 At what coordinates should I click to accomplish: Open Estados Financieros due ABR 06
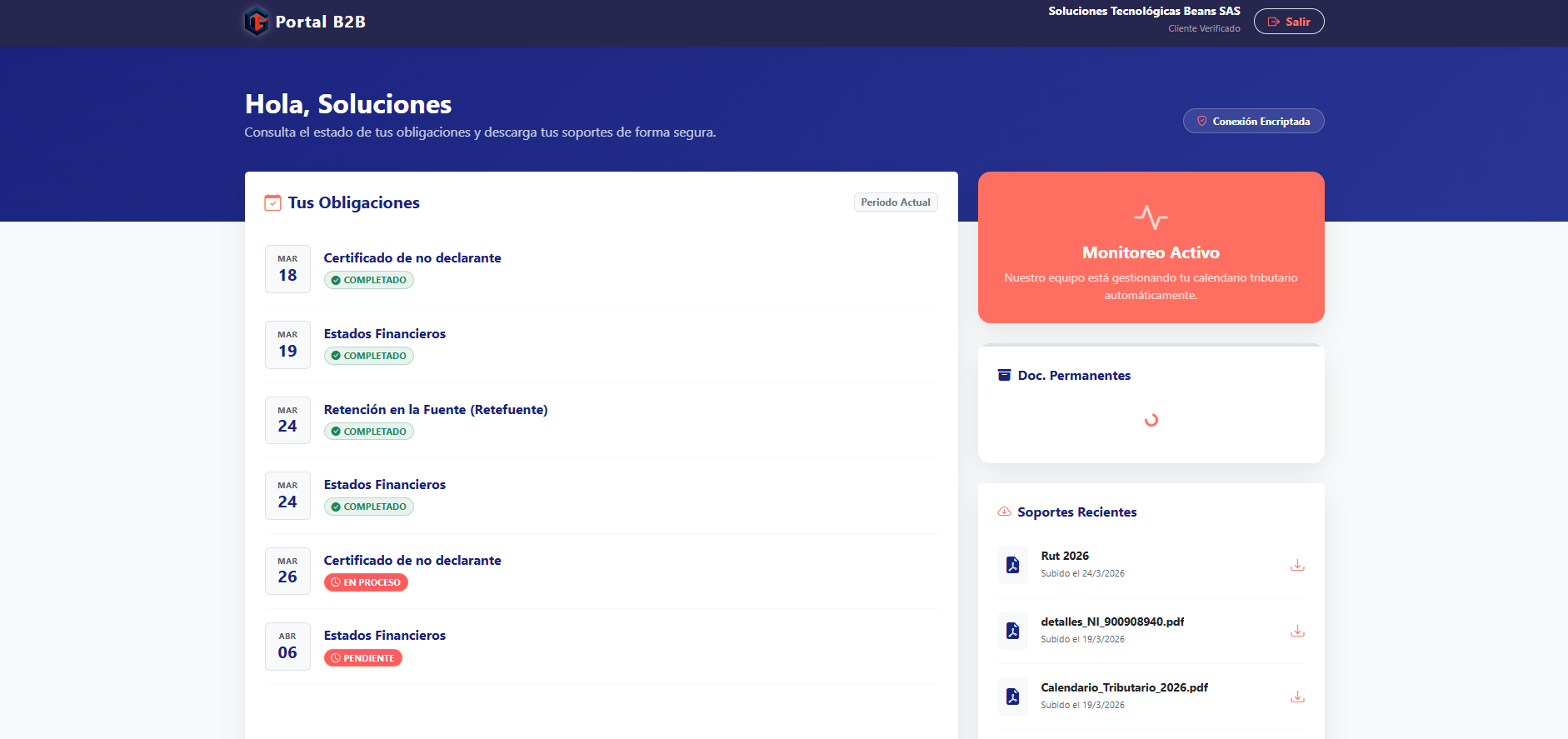pos(385,636)
